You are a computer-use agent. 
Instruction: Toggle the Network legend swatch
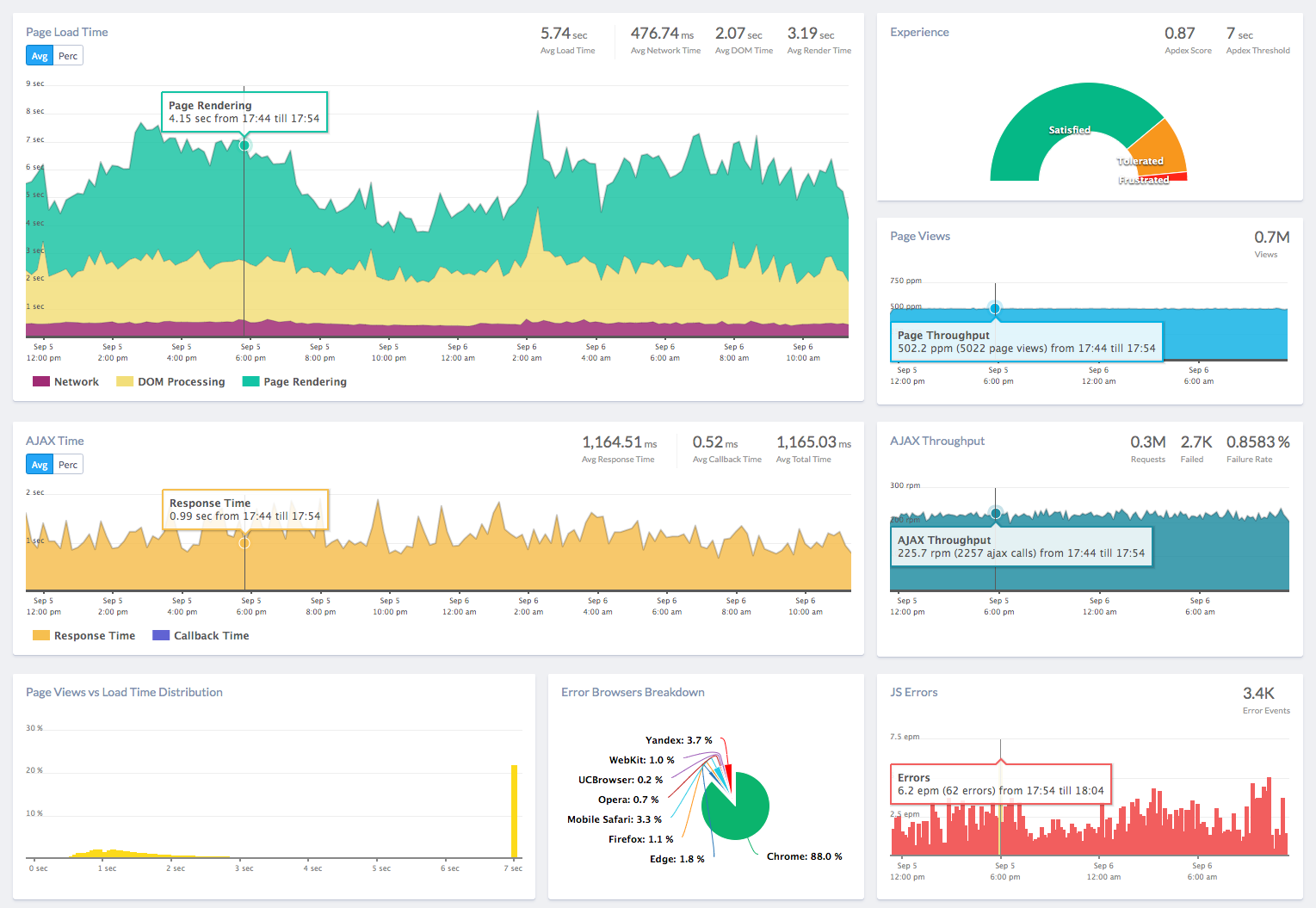coord(41,381)
